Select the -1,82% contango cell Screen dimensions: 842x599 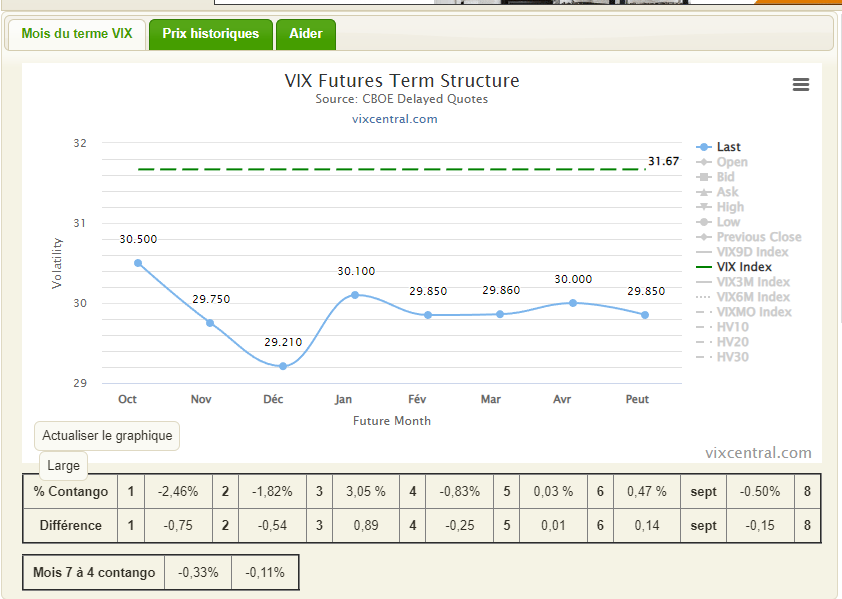(272, 492)
